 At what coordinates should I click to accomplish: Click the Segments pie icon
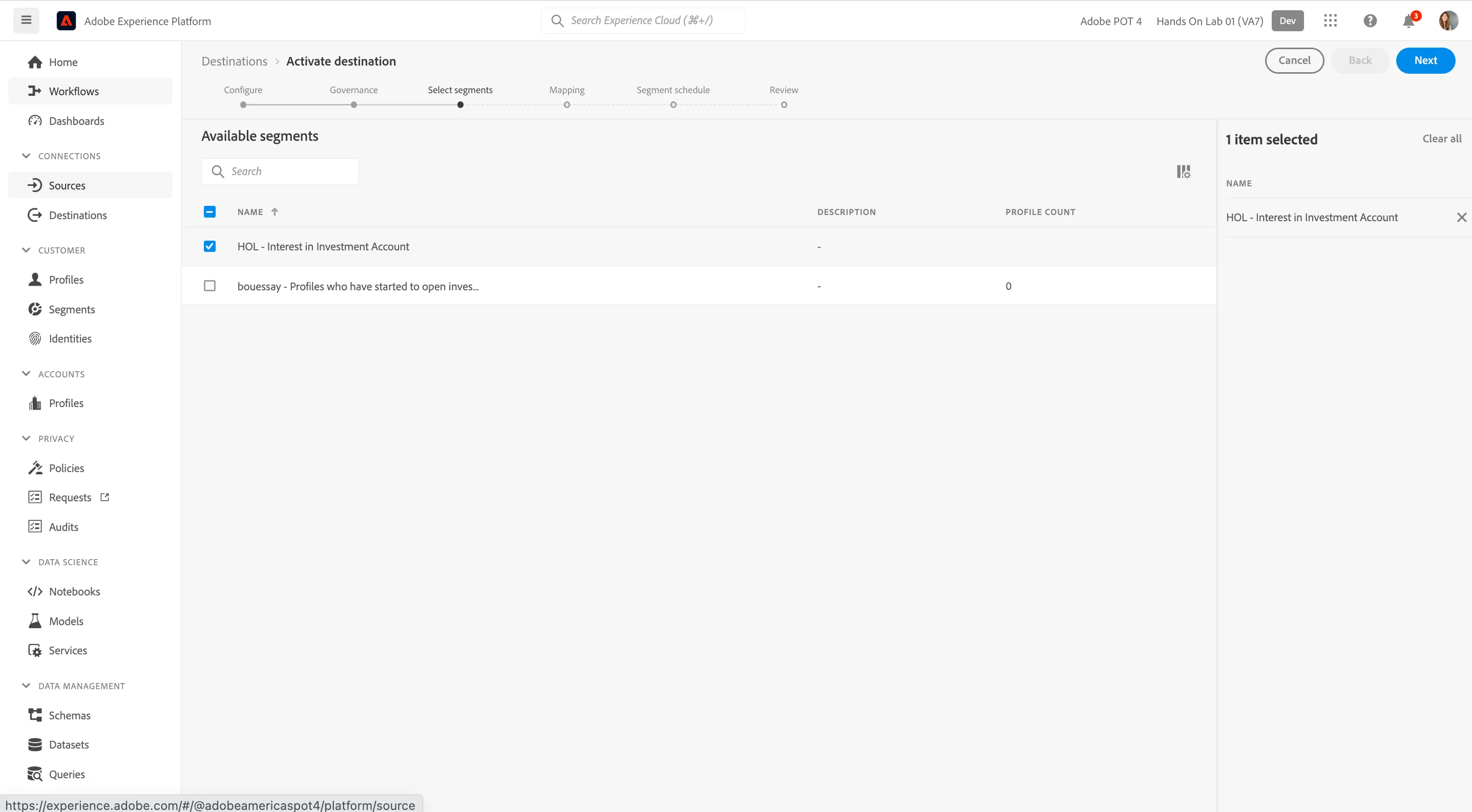(x=35, y=309)
